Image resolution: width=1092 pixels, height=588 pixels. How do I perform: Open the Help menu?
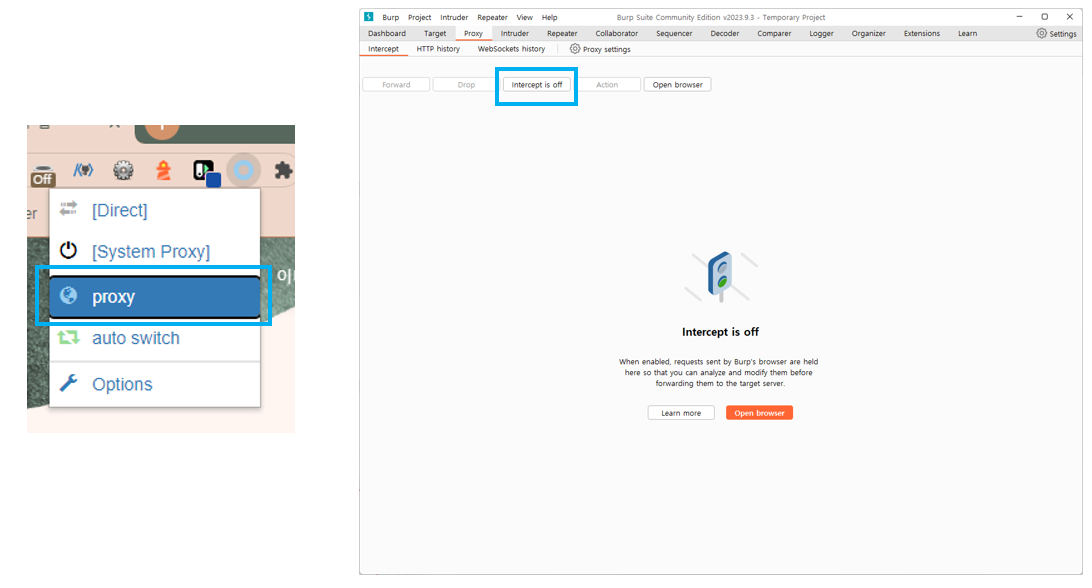[x=549, y=17]
